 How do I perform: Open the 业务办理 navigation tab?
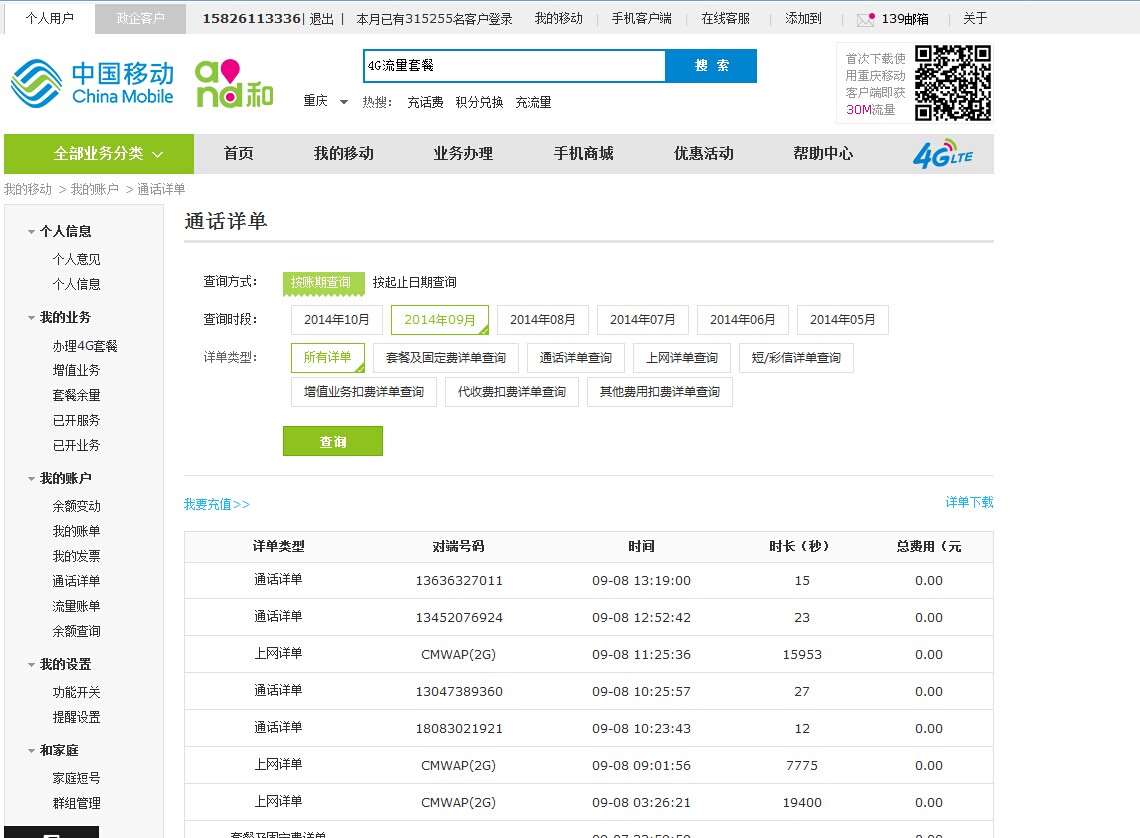[x=463, y=154]
